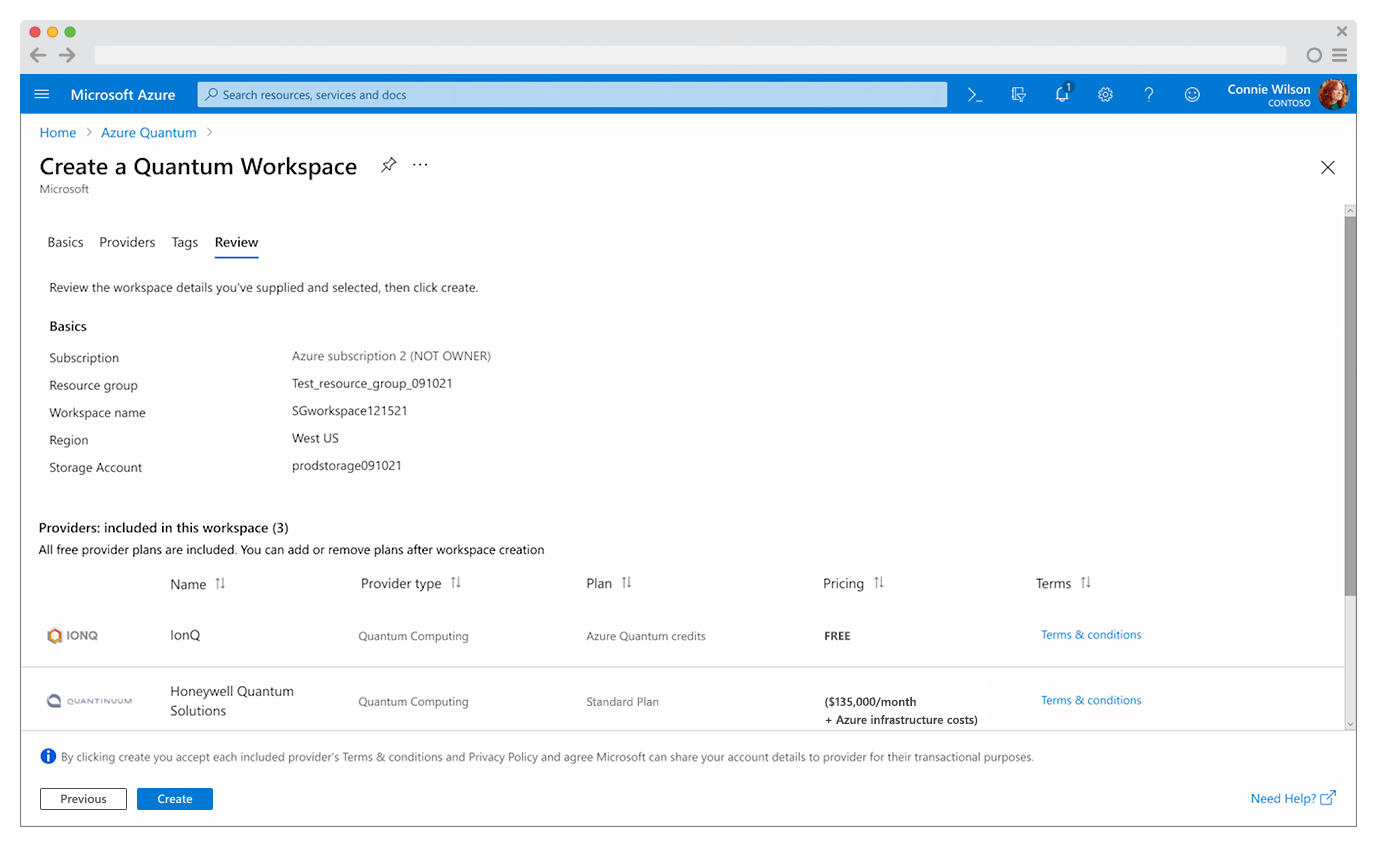Click the info icon beside the terms notice
The width and height of the screenshot is (1377, 847).
48,757
